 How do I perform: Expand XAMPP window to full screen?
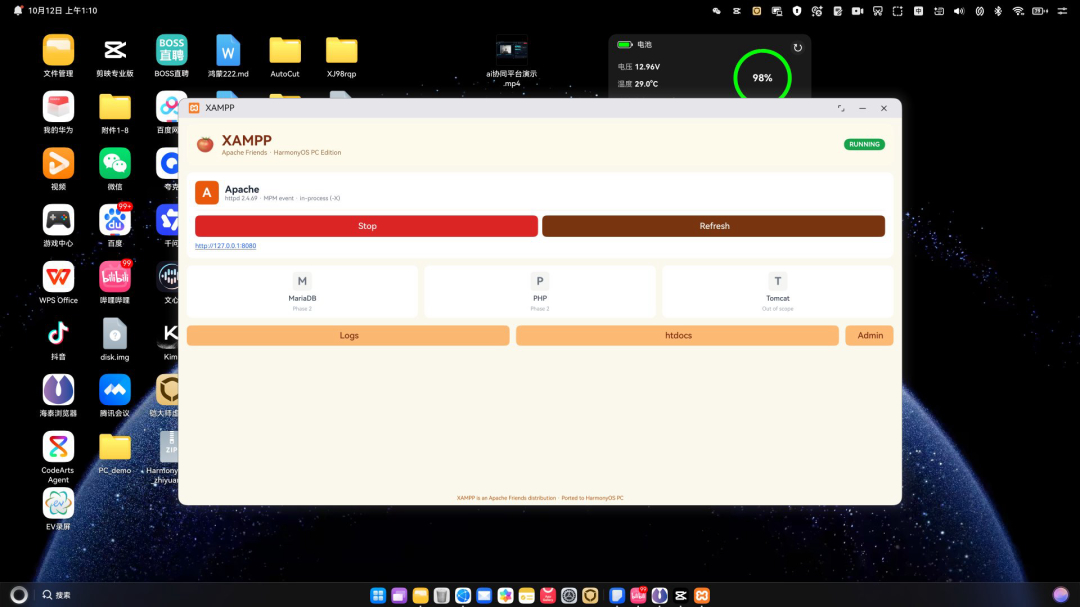[x=841, y=108]
